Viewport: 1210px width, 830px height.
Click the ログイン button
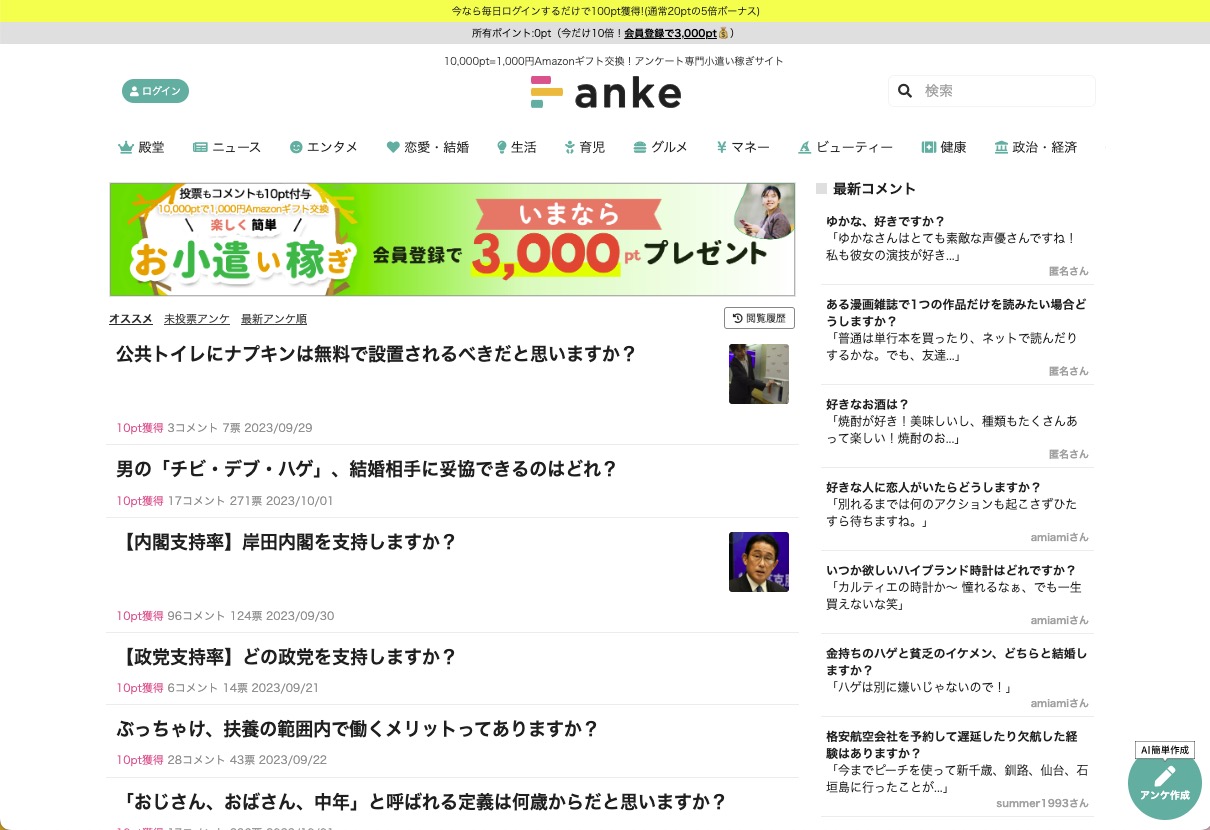click(x=155, y=91)
